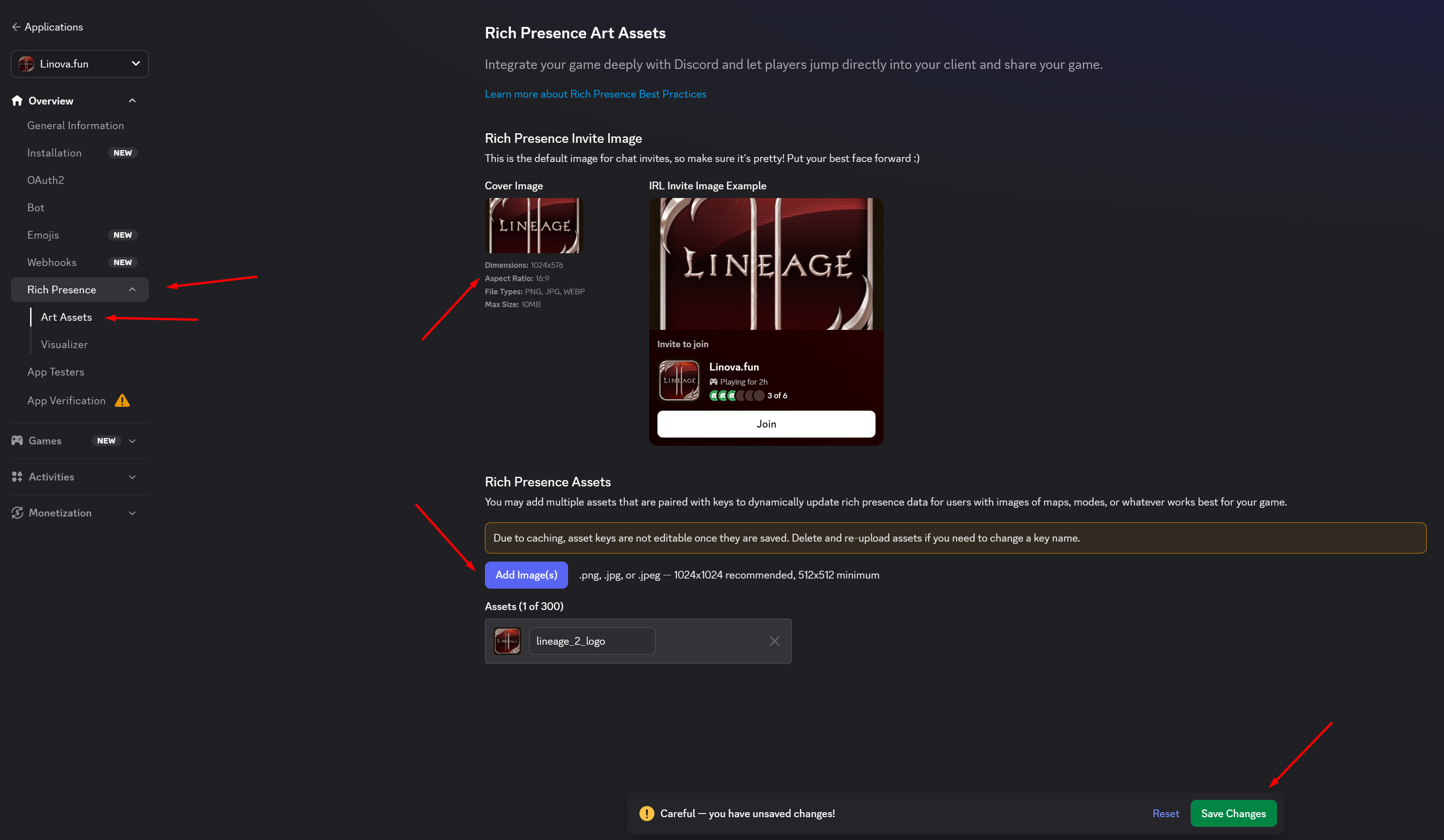The height and width of the screenshot is (840, 1444).
Task: Click the Add Image(s) button
Action: [x=526, y=575]
